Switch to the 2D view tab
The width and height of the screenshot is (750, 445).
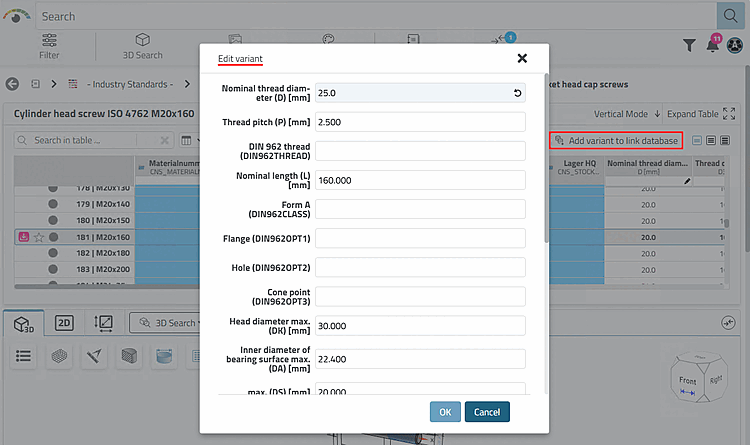pos(64,323)
